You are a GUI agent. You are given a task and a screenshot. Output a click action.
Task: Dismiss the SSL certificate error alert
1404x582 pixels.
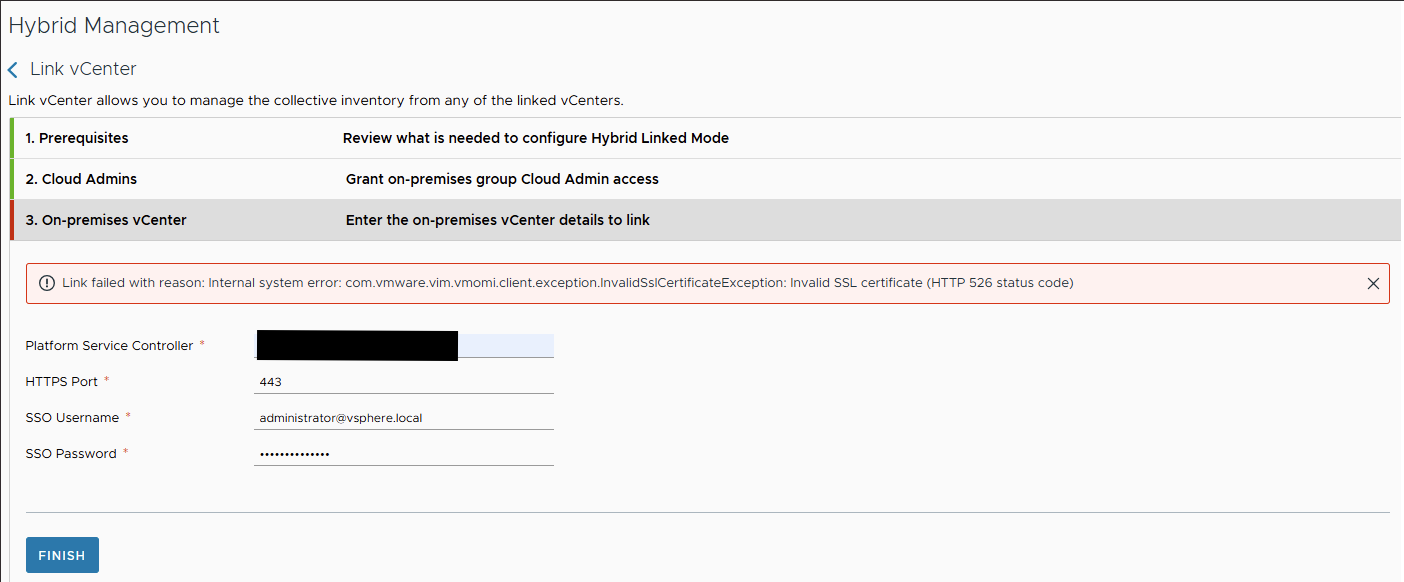tap(1373, 283)
